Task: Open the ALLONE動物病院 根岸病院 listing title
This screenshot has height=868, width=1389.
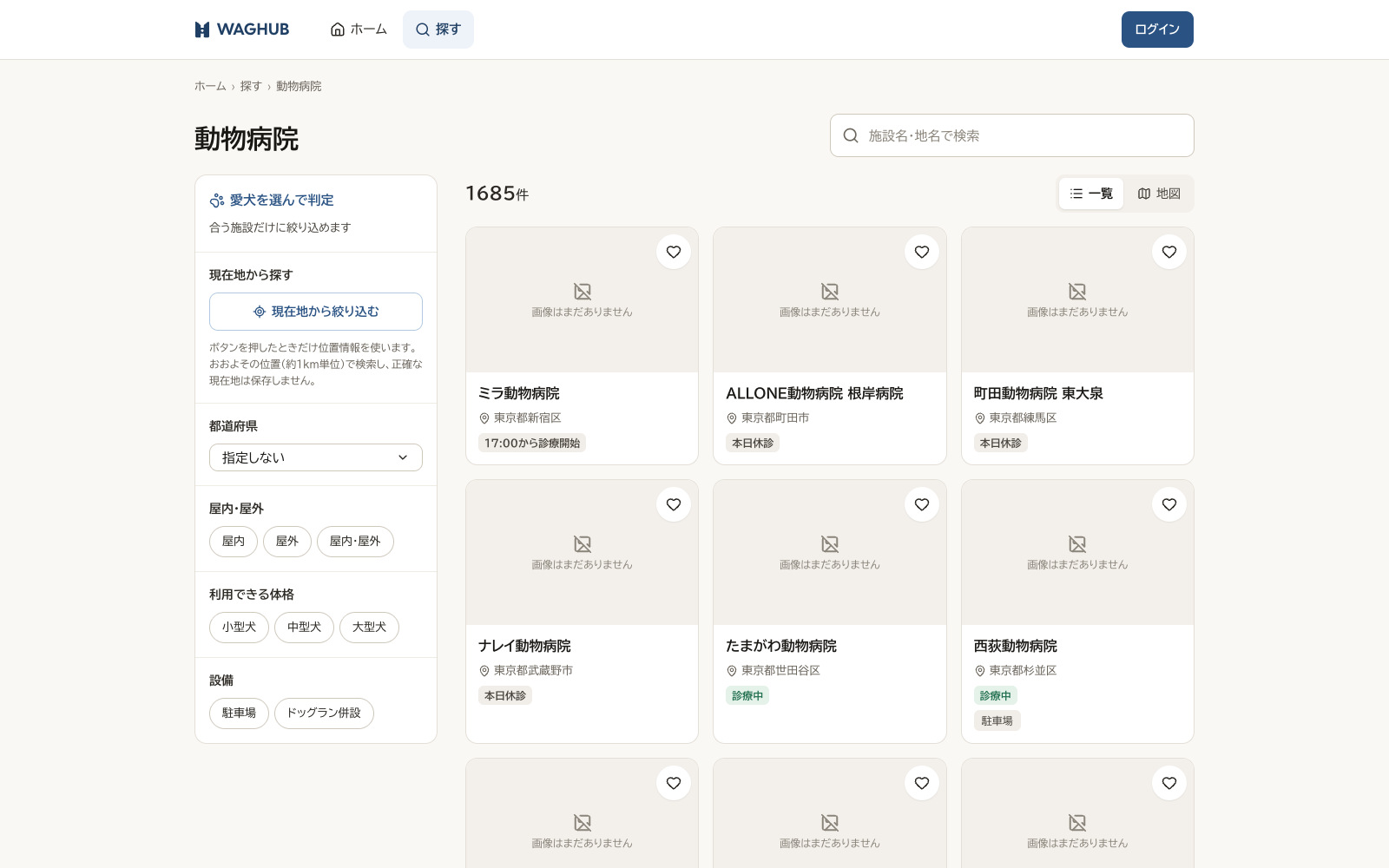Action: (x=814, y=393)
